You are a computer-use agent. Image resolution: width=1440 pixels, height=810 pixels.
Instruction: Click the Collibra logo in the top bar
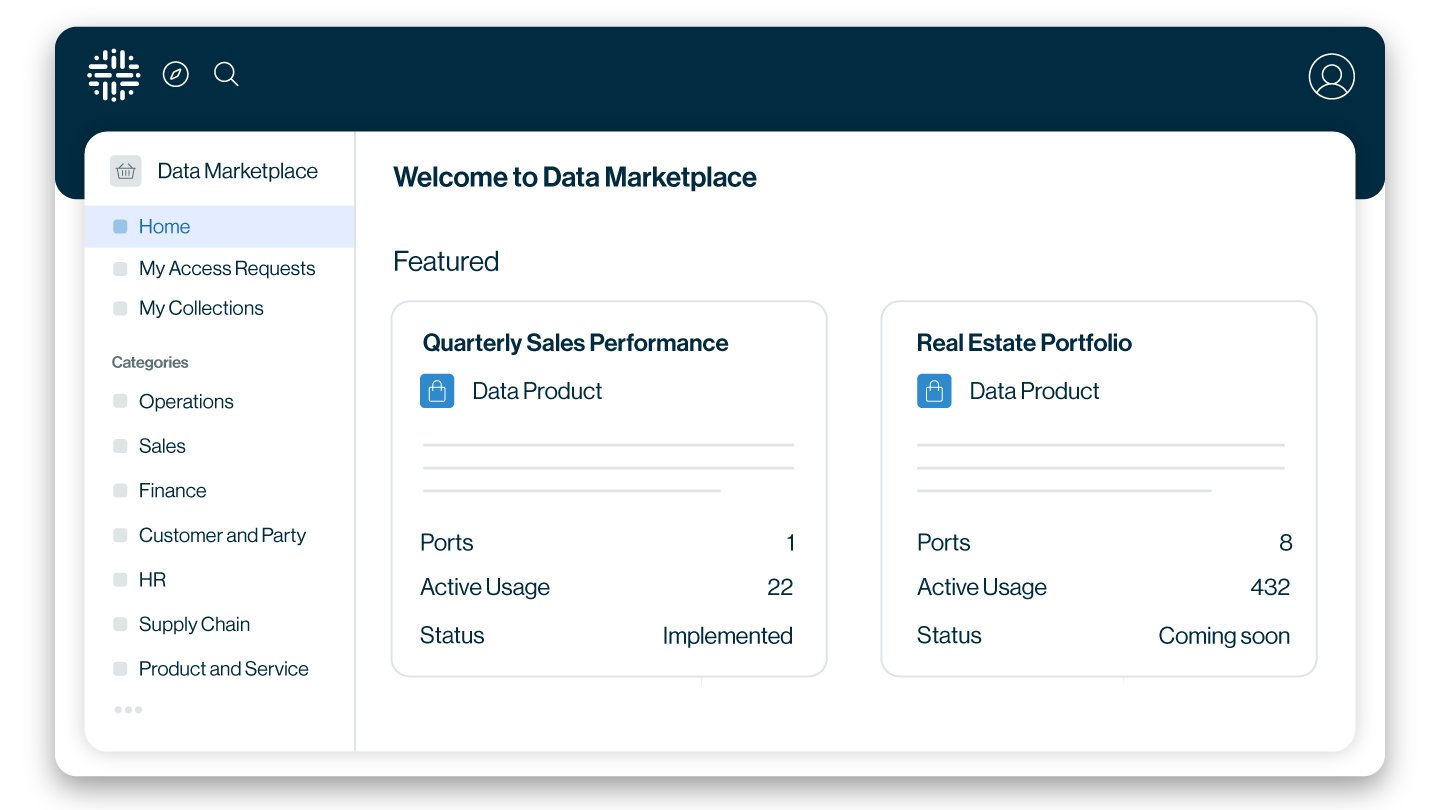point(113,74)
